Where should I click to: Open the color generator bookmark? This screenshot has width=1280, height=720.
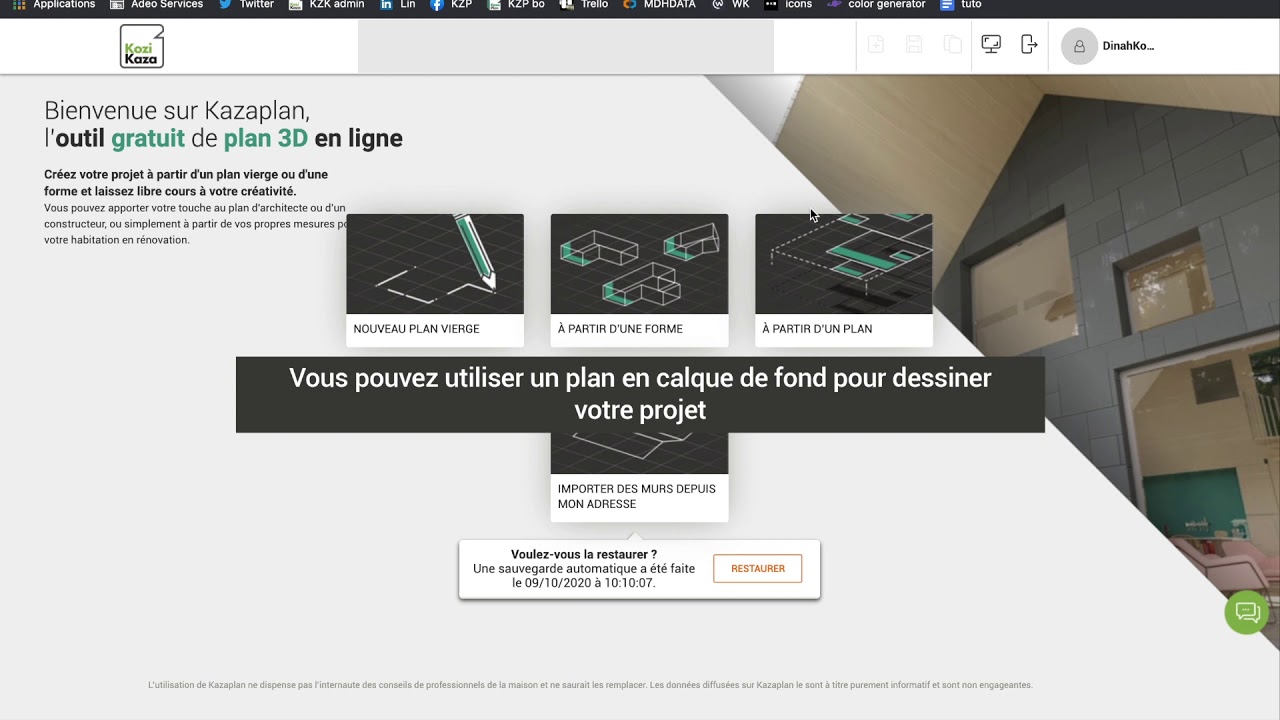tap(876, 5)
